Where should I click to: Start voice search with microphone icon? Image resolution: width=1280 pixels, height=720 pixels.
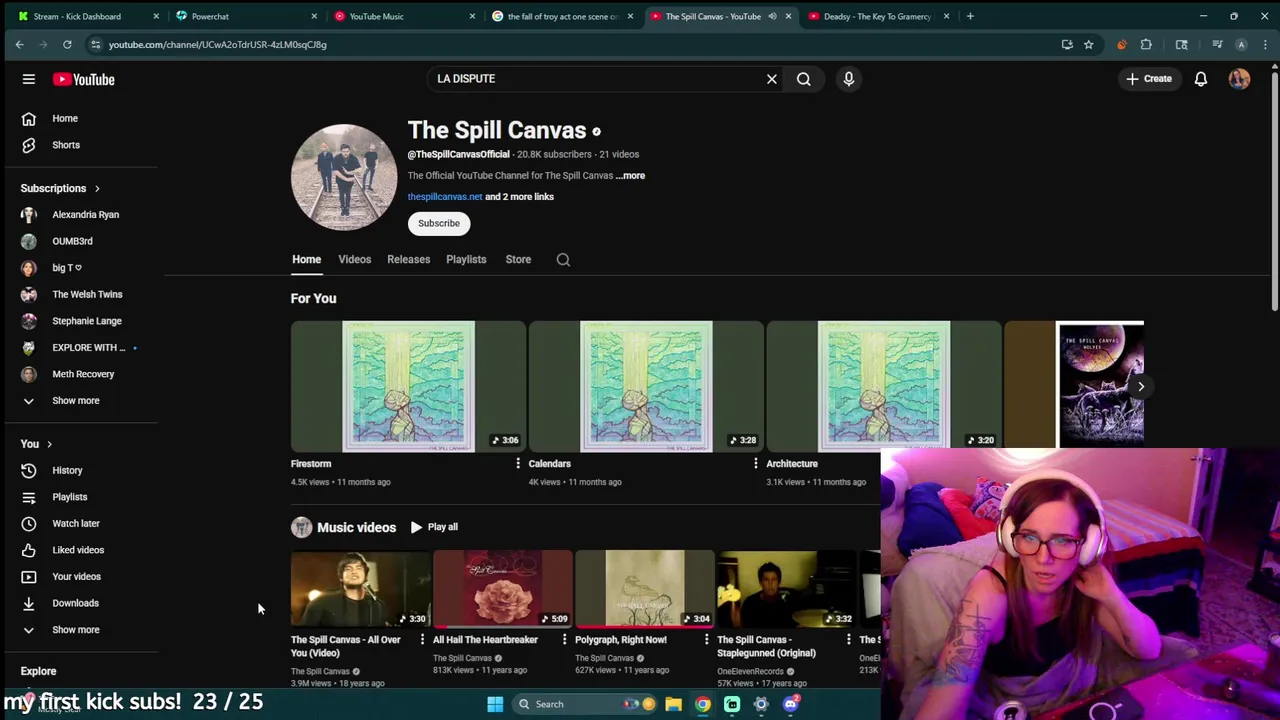[x=849, y=79]
